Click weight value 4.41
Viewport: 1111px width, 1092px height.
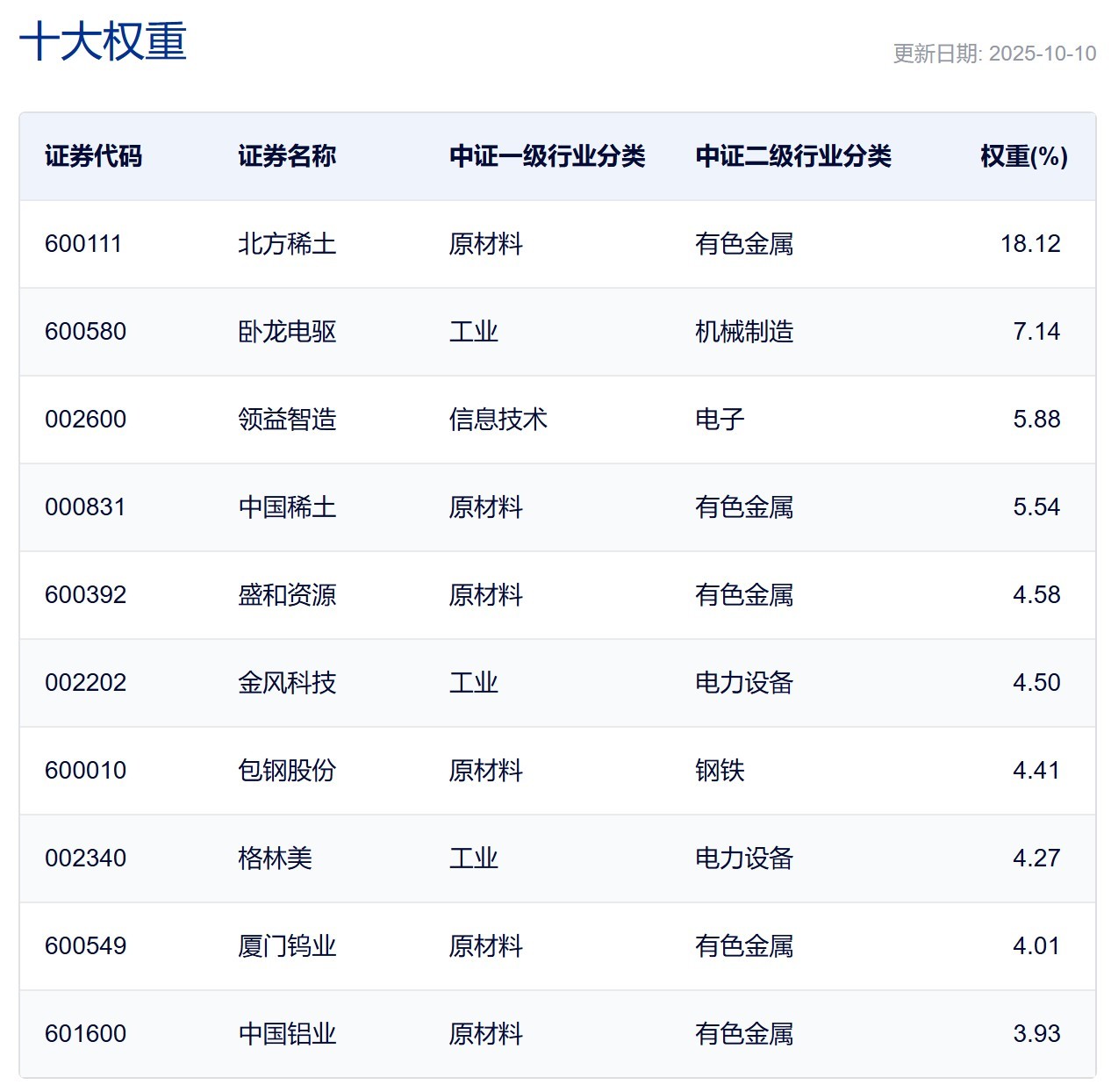1036,771
